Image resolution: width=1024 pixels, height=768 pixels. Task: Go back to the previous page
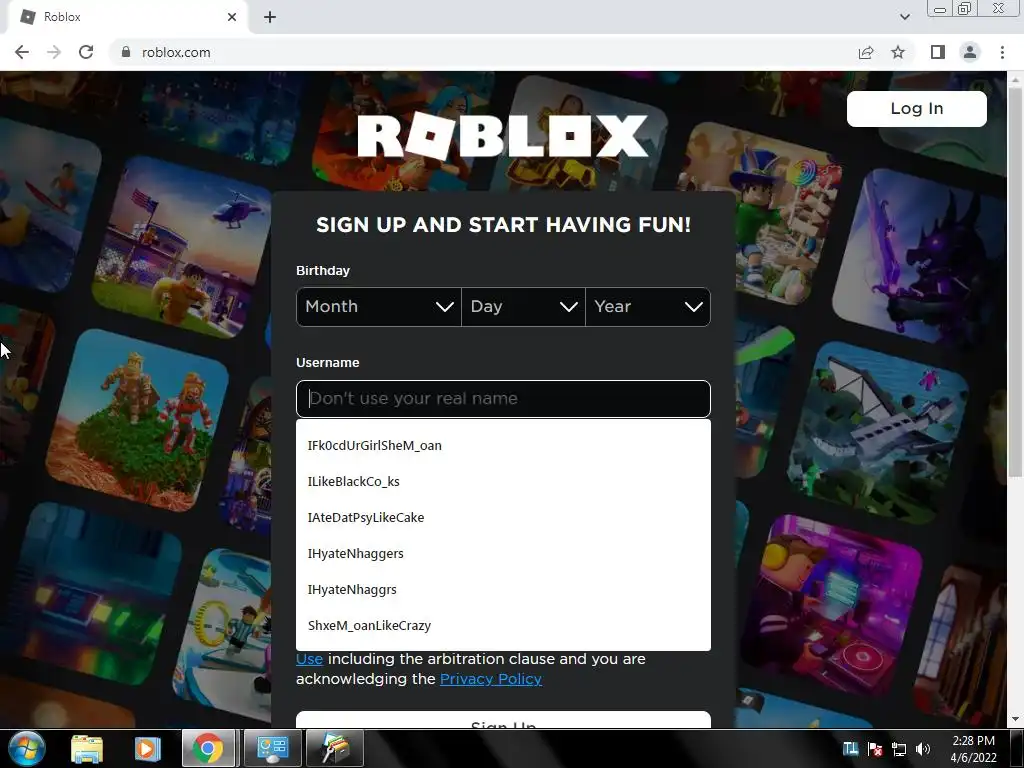[22, 52]
